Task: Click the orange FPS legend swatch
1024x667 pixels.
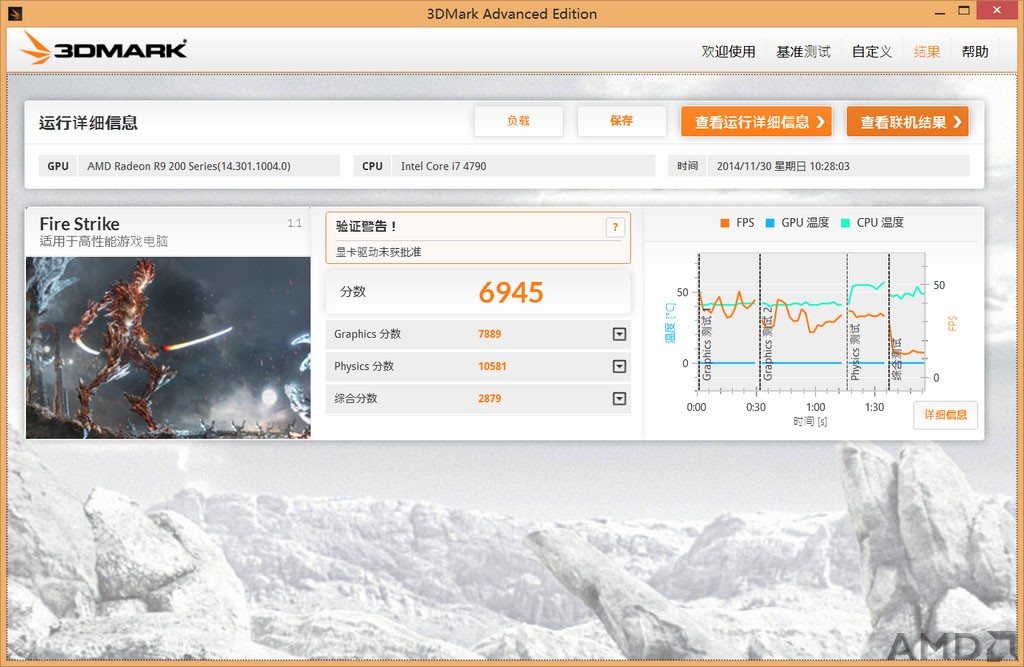Action: [x=724, y=223]
